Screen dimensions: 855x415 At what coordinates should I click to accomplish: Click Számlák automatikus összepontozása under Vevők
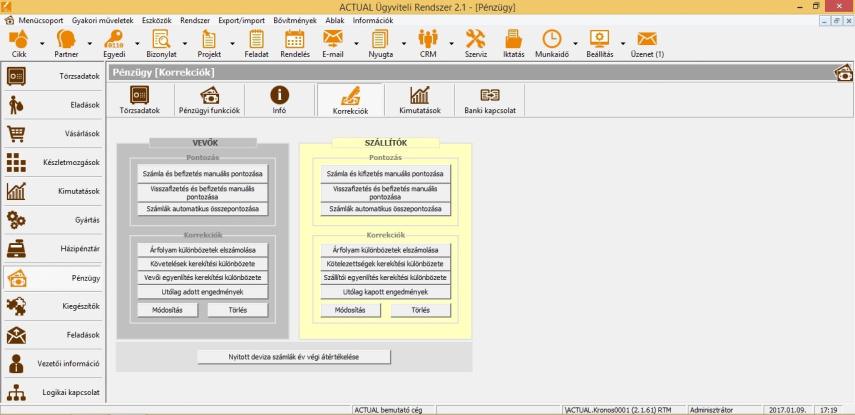tap(203, 209)
